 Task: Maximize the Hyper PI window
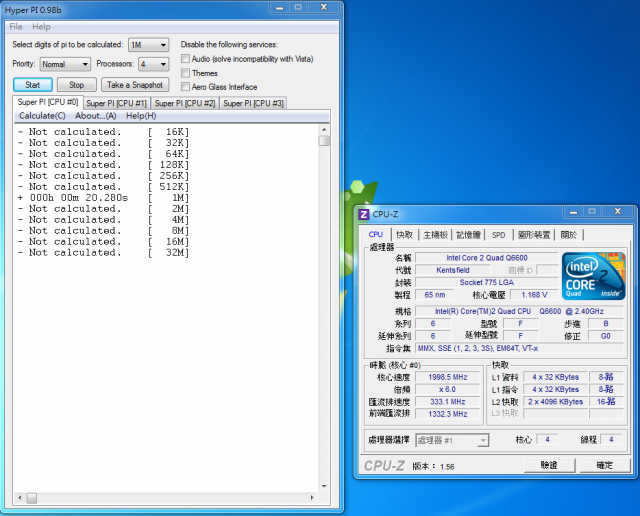(x=298, y=7)
